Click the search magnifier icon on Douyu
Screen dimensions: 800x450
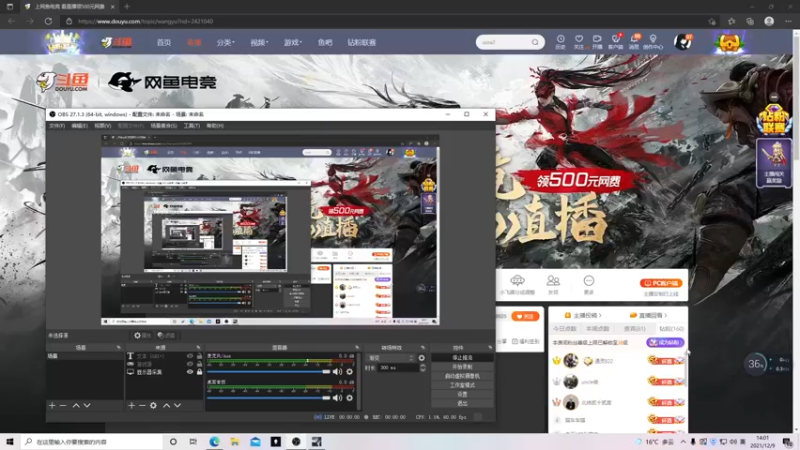pos(535,42)
